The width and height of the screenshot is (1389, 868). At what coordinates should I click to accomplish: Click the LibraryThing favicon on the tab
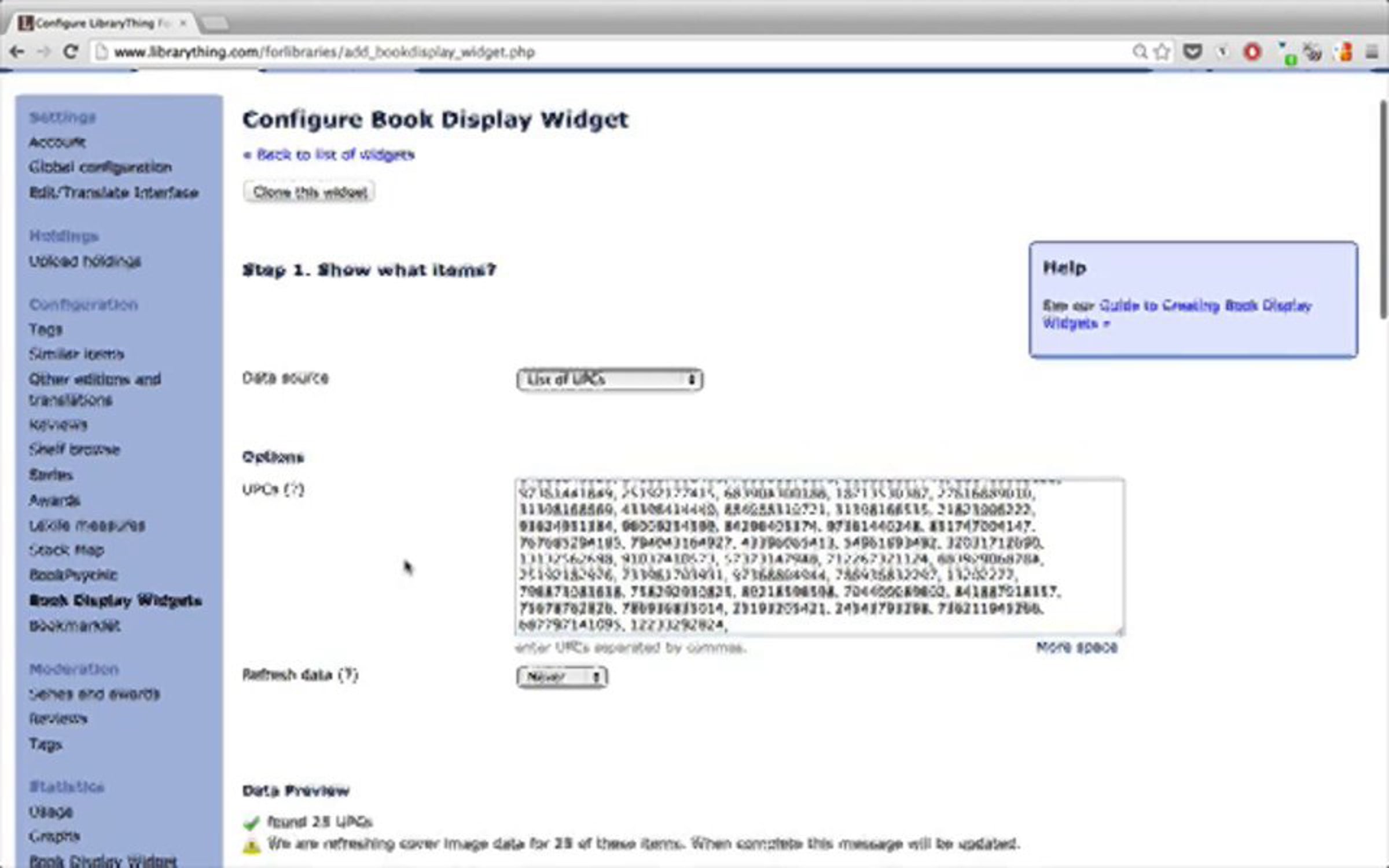pyautogui.click(x=25, y=23)
